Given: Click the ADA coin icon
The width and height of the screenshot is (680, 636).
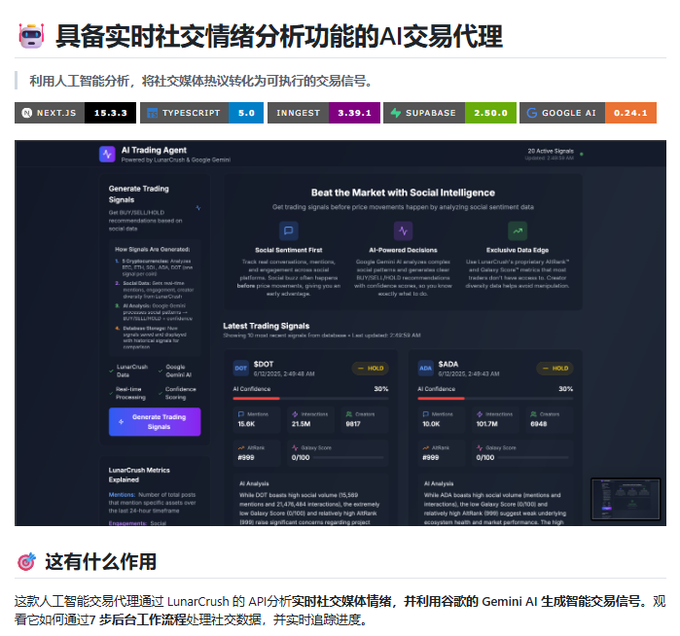Looking at the screenshot, I should tap(425, 368).
